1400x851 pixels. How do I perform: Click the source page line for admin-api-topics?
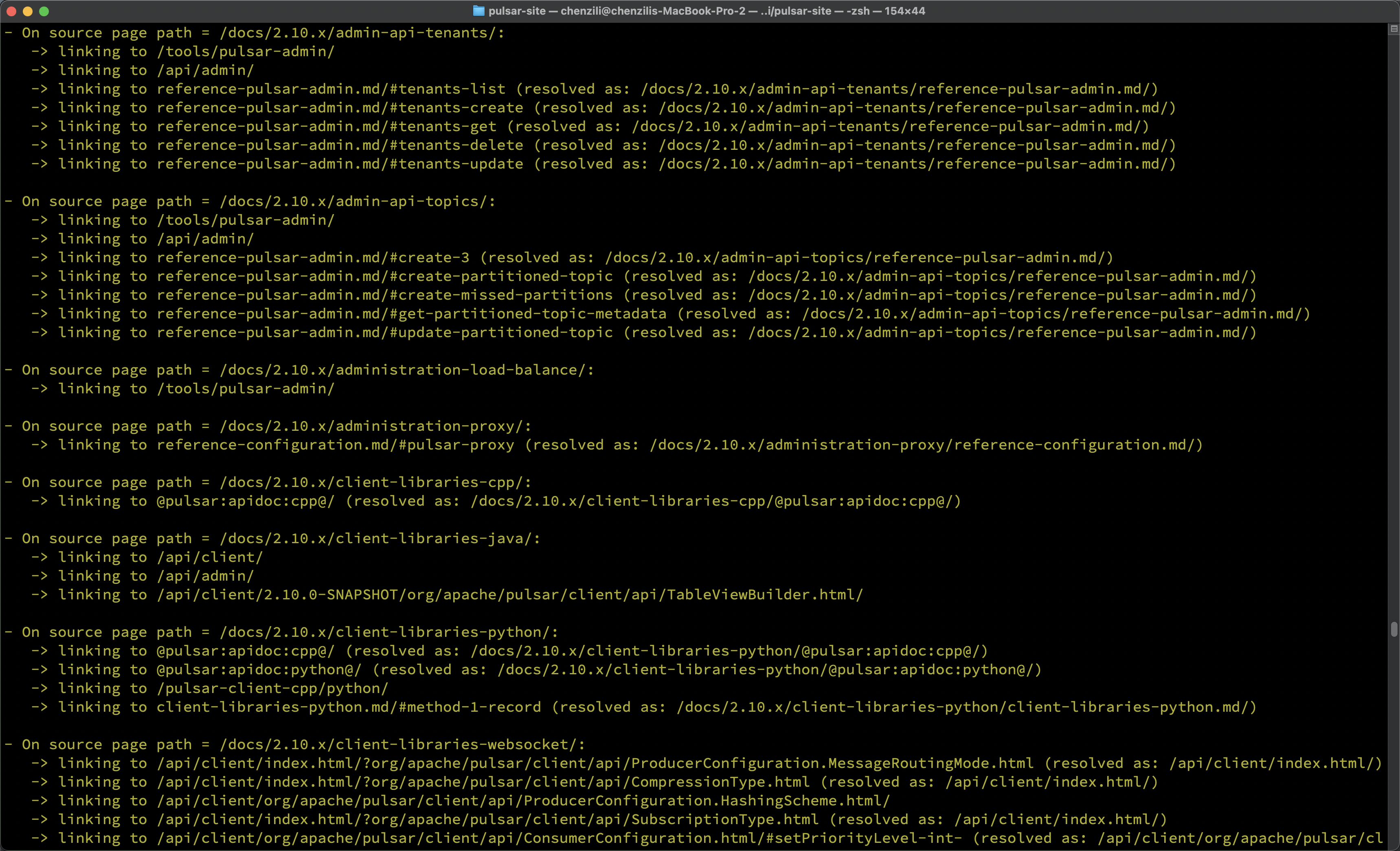(250, 201)
